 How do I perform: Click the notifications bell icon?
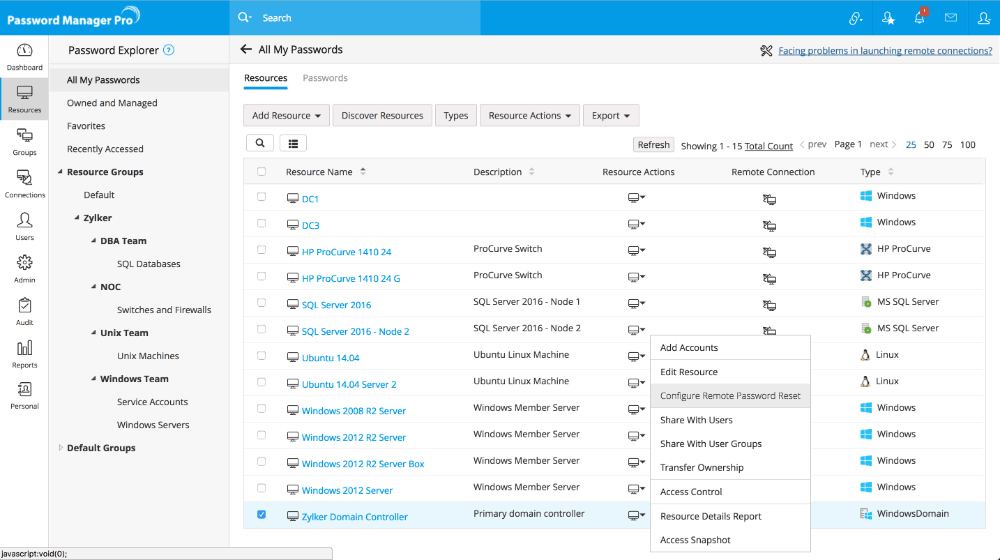918,18
